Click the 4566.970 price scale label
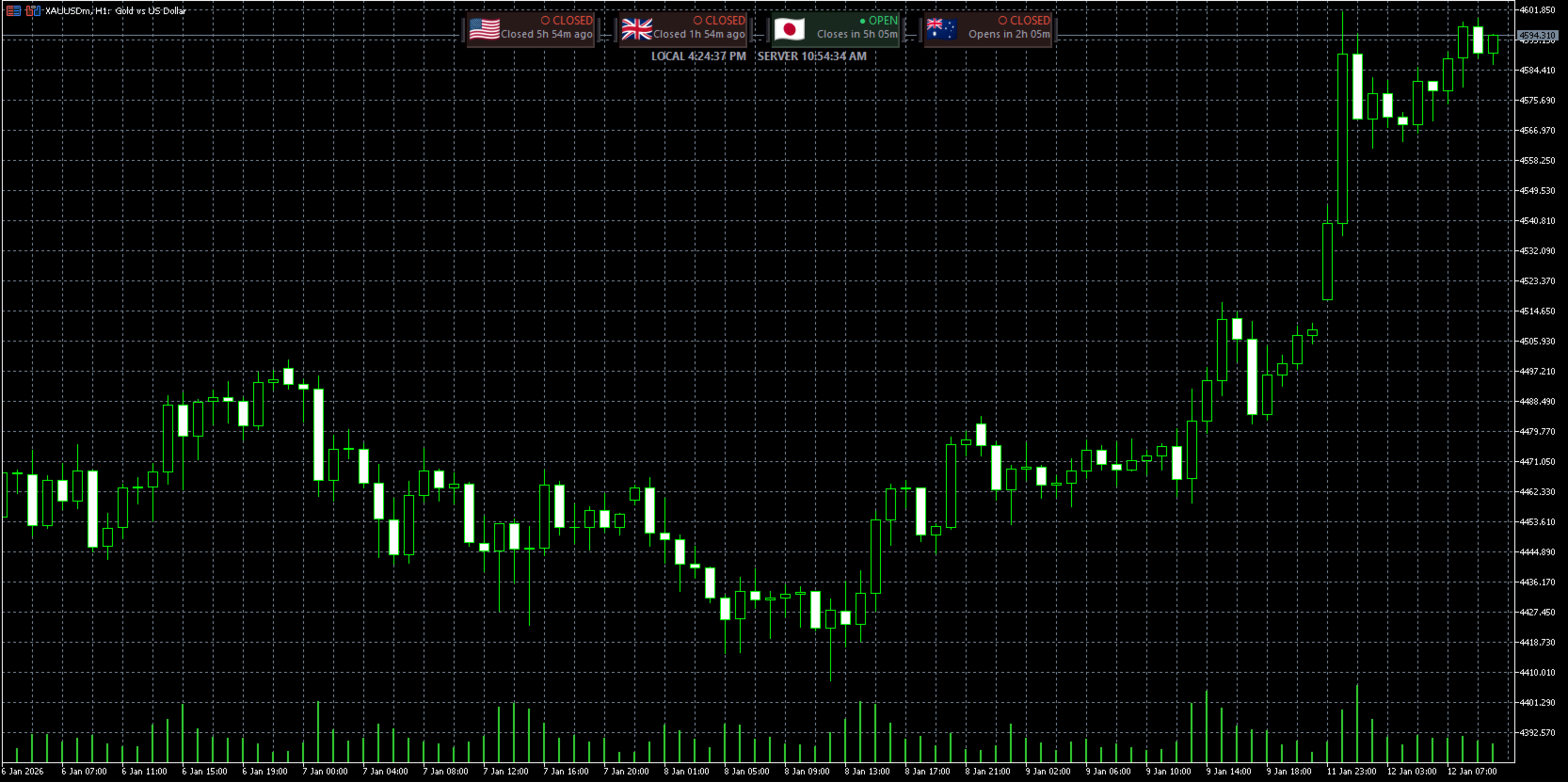This screenshot has height=782, width=1568. click(x=1537, y=131)
